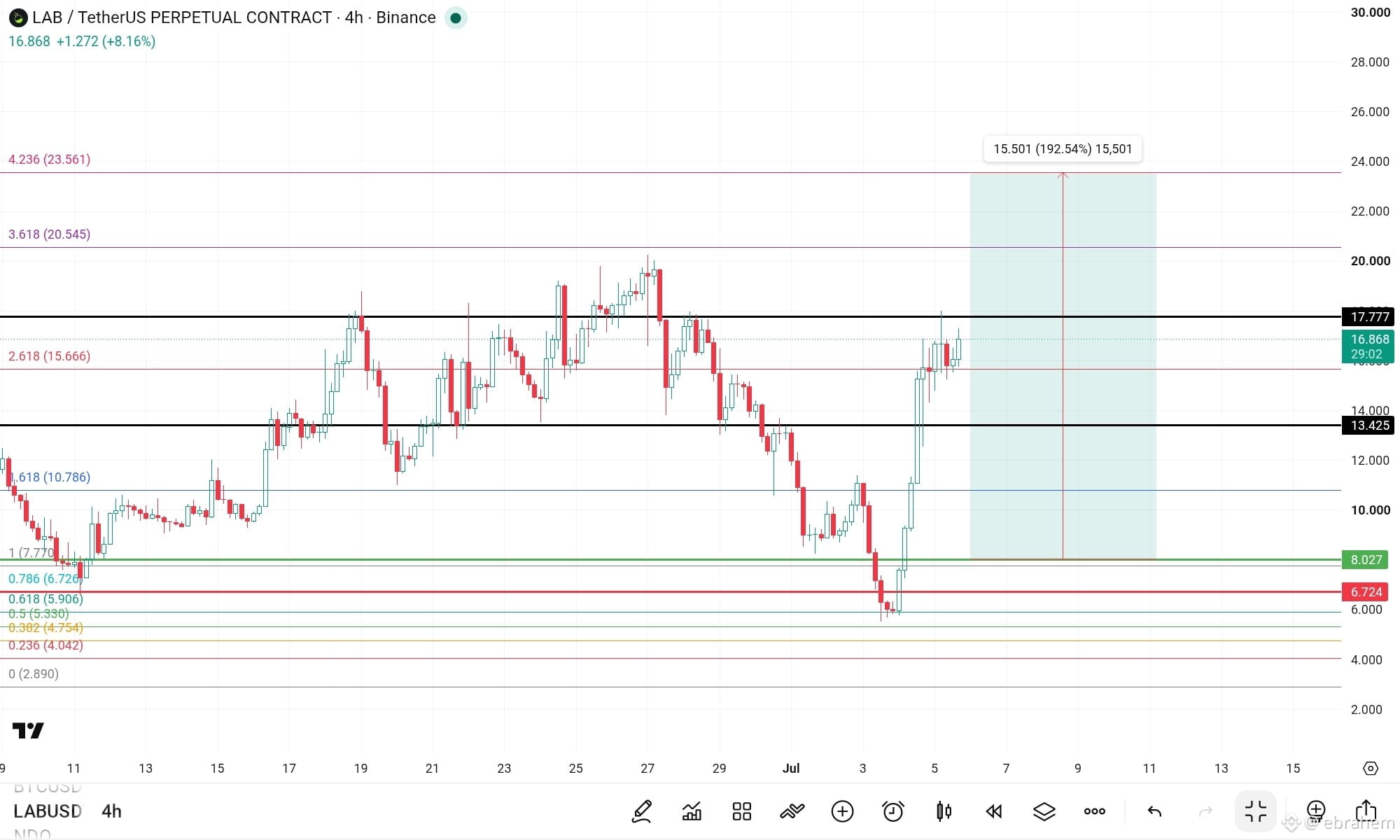Image resolution: width=1400 pixels, height=840 pixels.
Task: Open chart settings target icon on time axis
Action: pos(1371,768)
